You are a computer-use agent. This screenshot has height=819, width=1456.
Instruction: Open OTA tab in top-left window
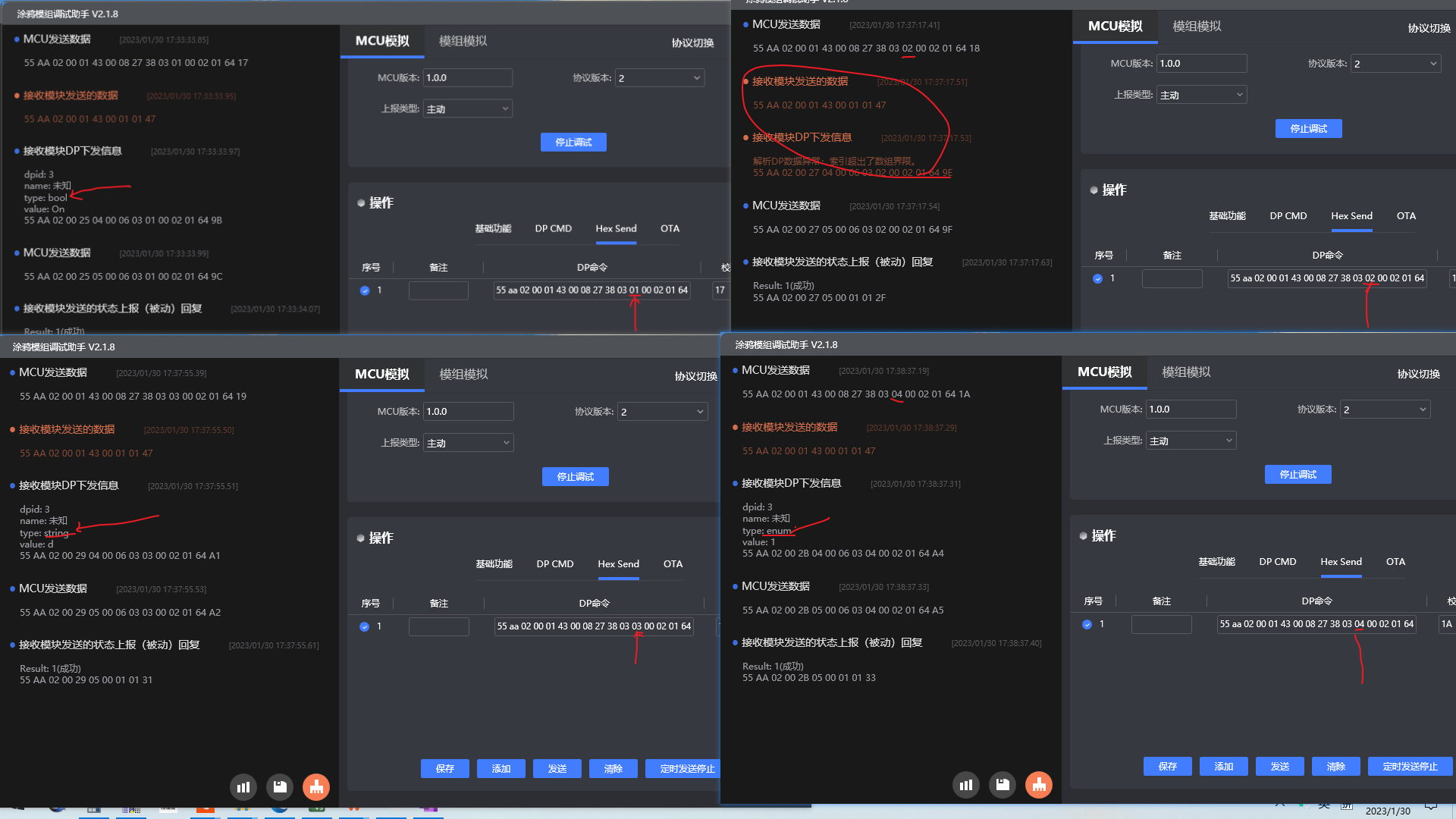pos(670,228)
